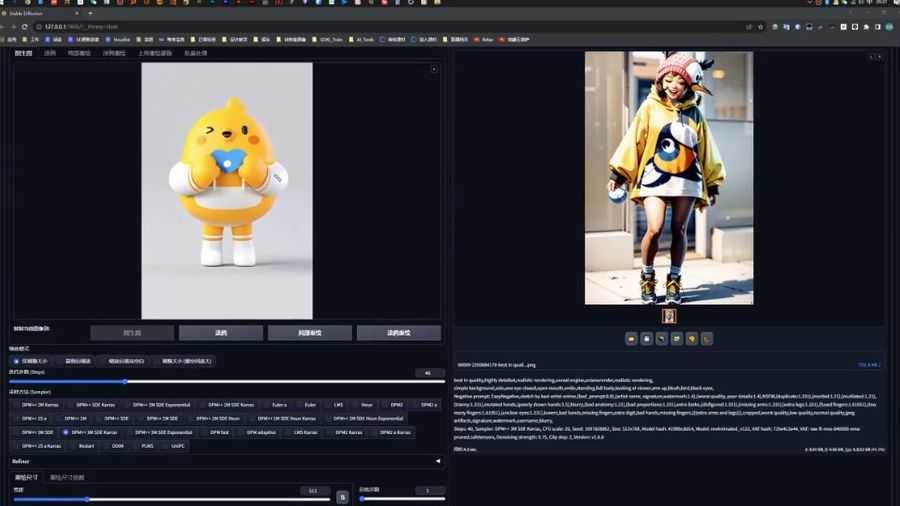Open the SDXL_Train bookmark folder

327,40
